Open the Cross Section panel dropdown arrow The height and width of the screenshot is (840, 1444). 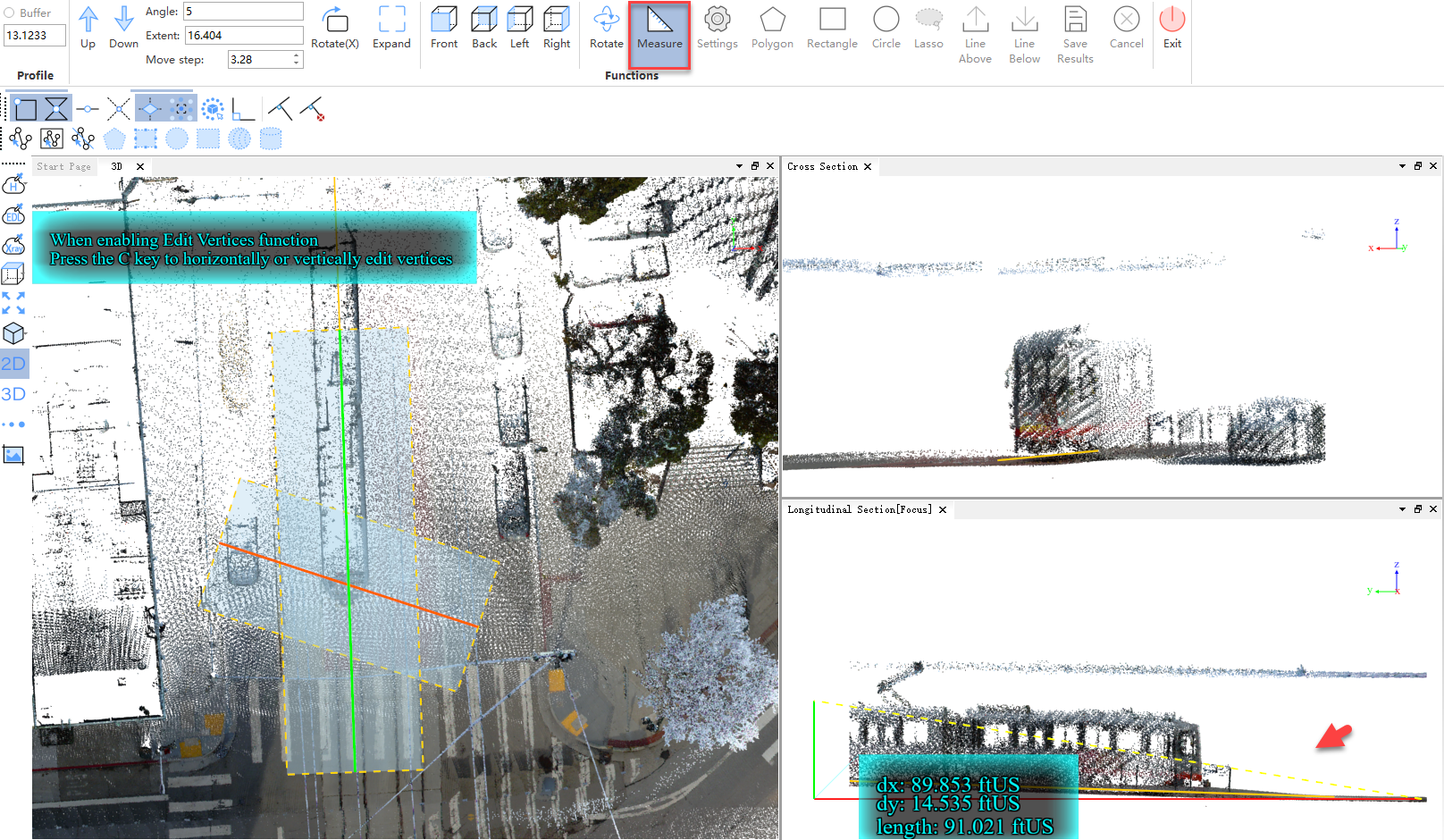(1402, 166)
